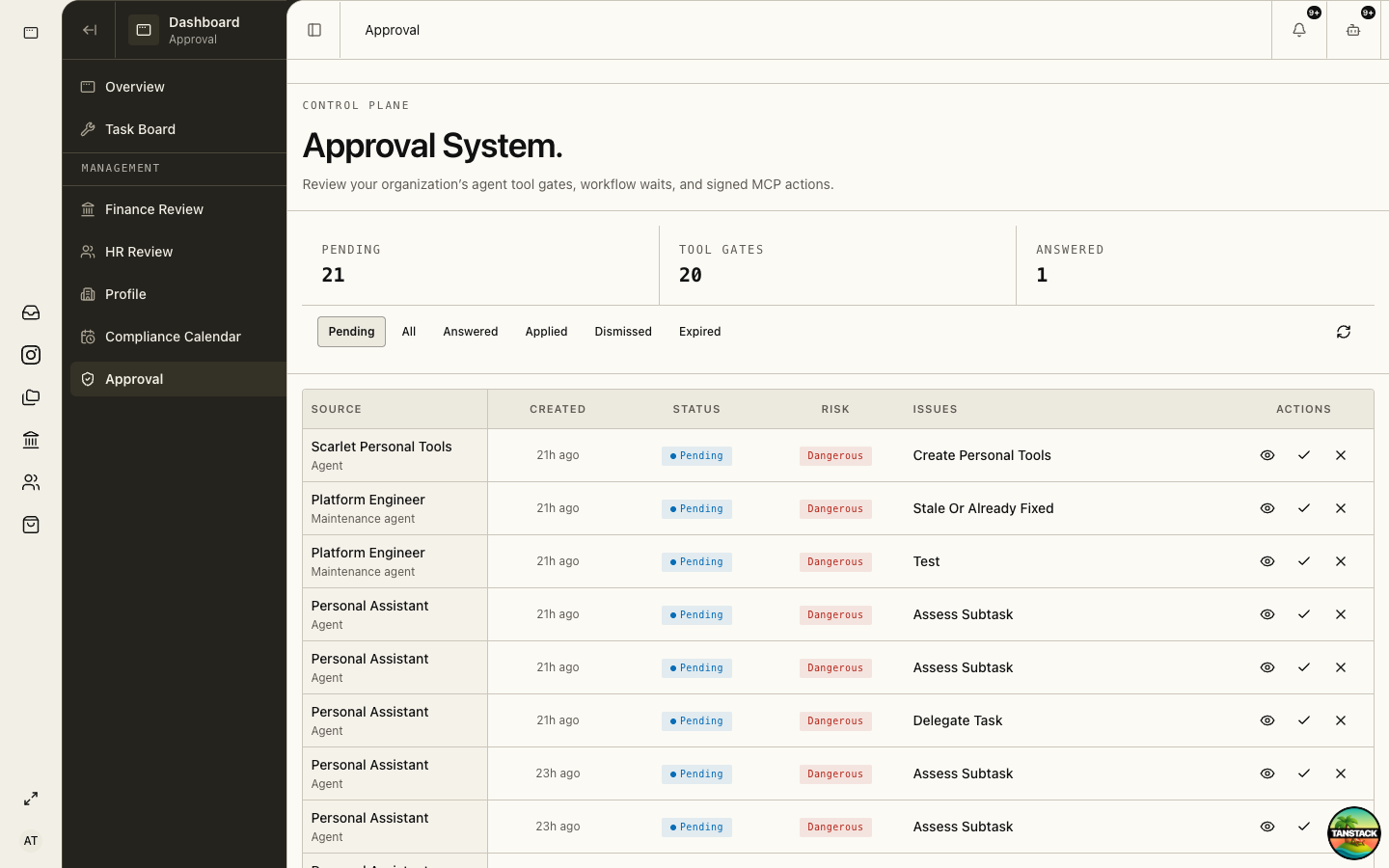The image size is (1389, 868).
Task: Open the inbox icon in the left rail
Action: pyautogui.click(x=31, y=312)
